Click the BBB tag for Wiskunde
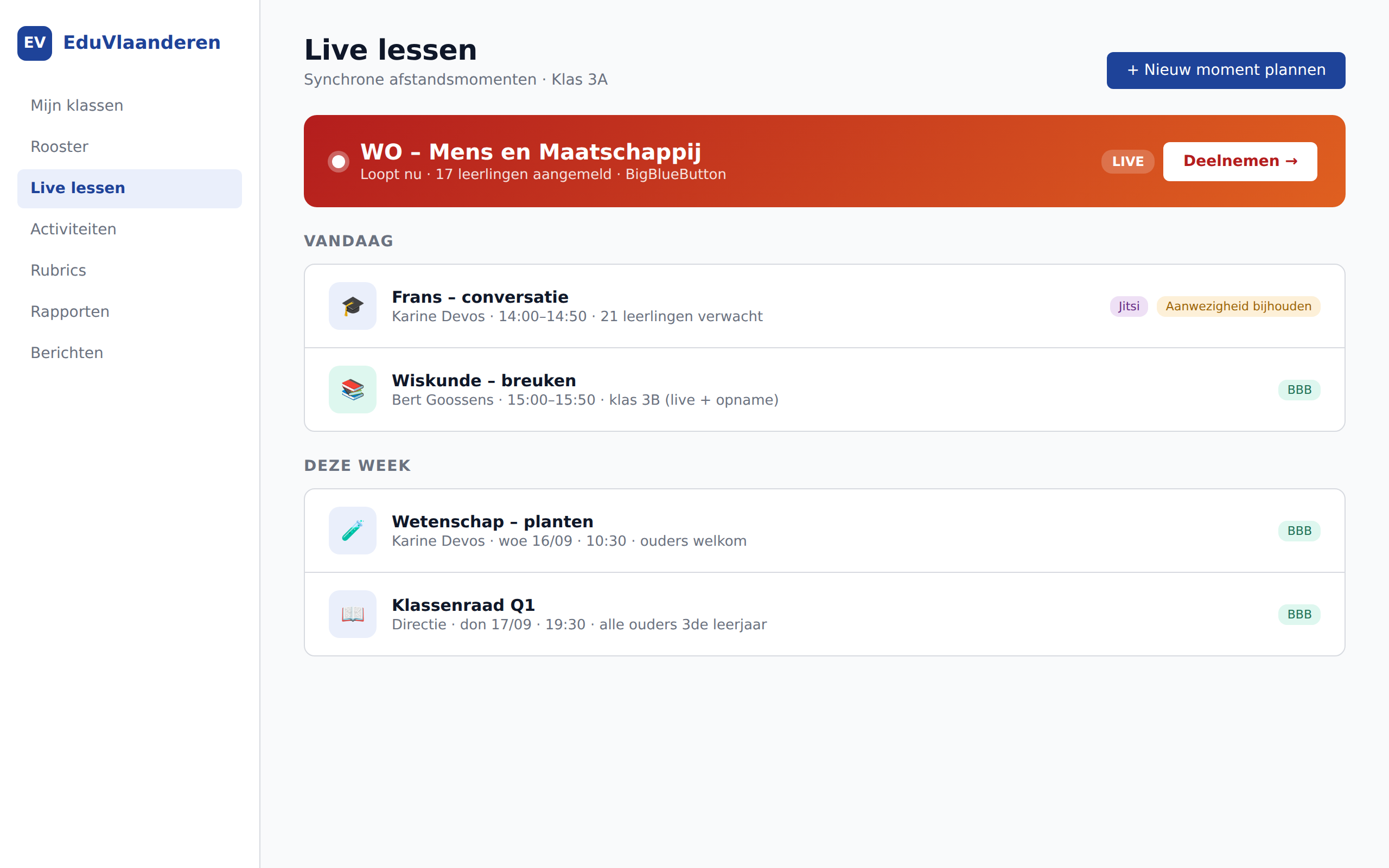Image resolution: width=1389 pixels, height=868 pixels. pos(1299,391)
